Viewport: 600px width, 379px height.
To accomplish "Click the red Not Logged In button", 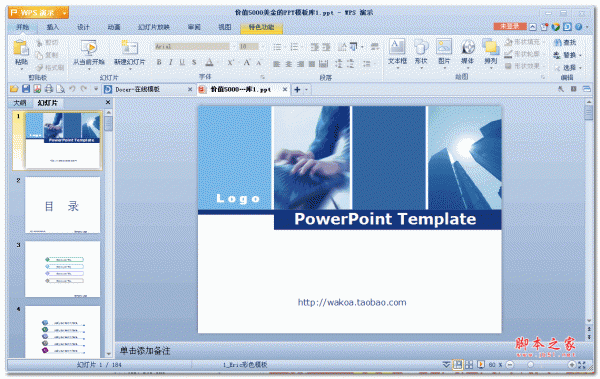I will 509,26.
